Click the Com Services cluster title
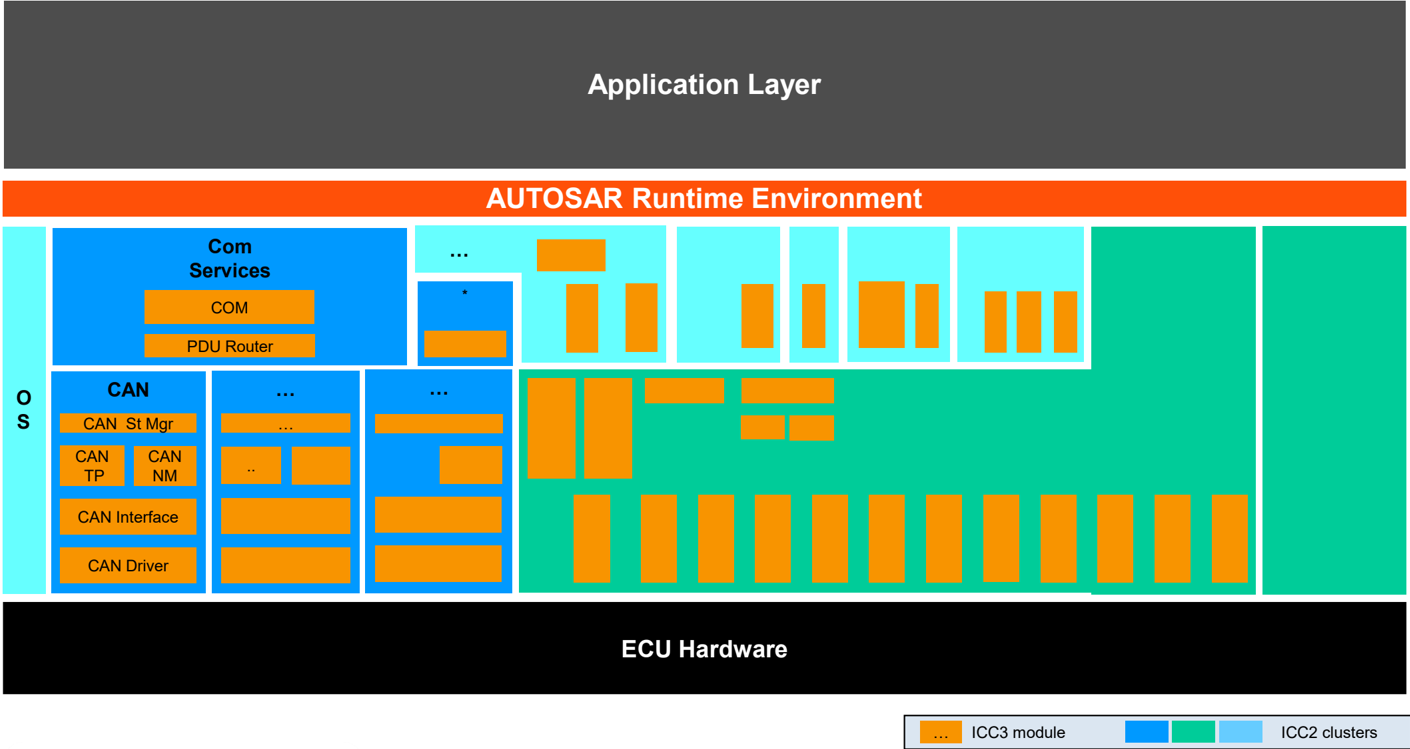 tap(230, 258)
